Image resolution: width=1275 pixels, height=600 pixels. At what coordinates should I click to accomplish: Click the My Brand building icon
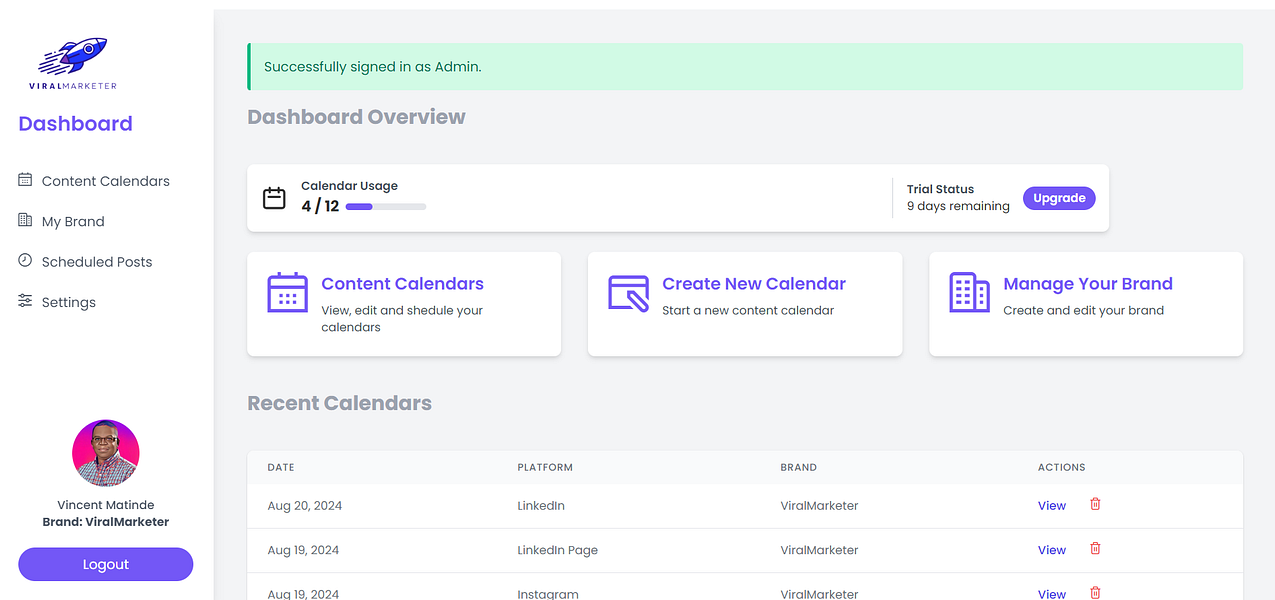point(25,220)
